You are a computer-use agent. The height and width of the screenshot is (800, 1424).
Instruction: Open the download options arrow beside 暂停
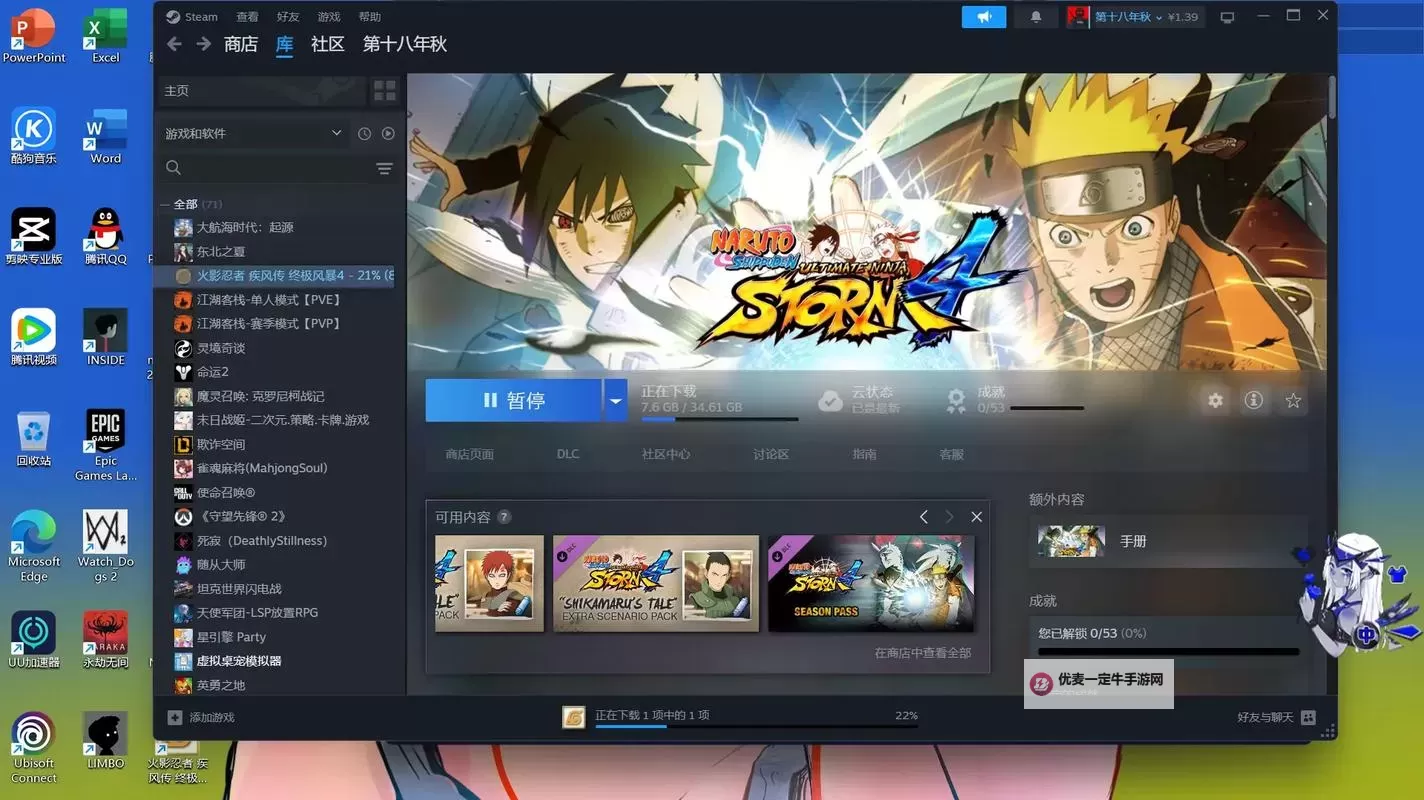[x=615, y=400]
